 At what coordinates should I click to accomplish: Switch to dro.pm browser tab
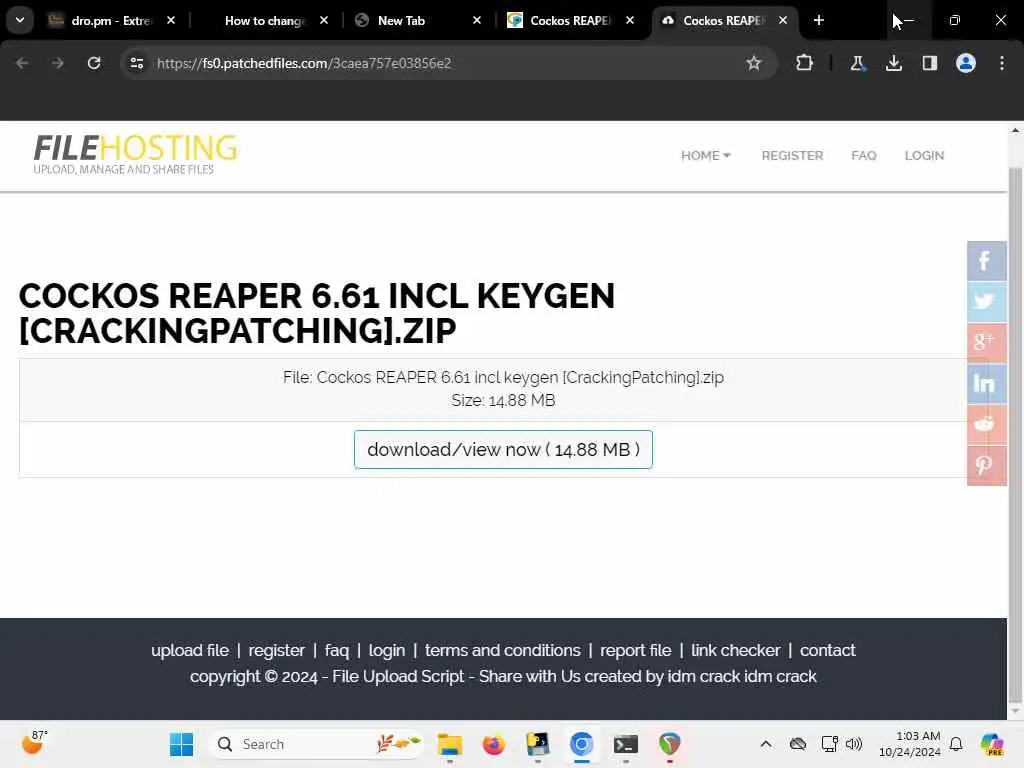111,20
